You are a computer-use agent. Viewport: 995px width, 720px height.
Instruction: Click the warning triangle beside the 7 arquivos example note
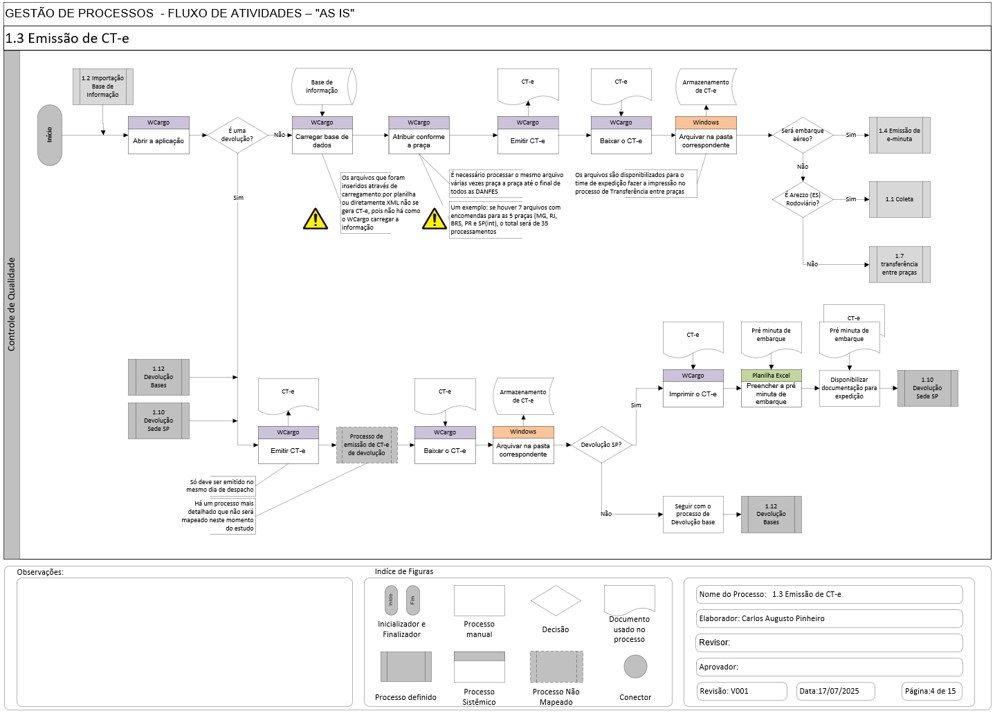434,219
